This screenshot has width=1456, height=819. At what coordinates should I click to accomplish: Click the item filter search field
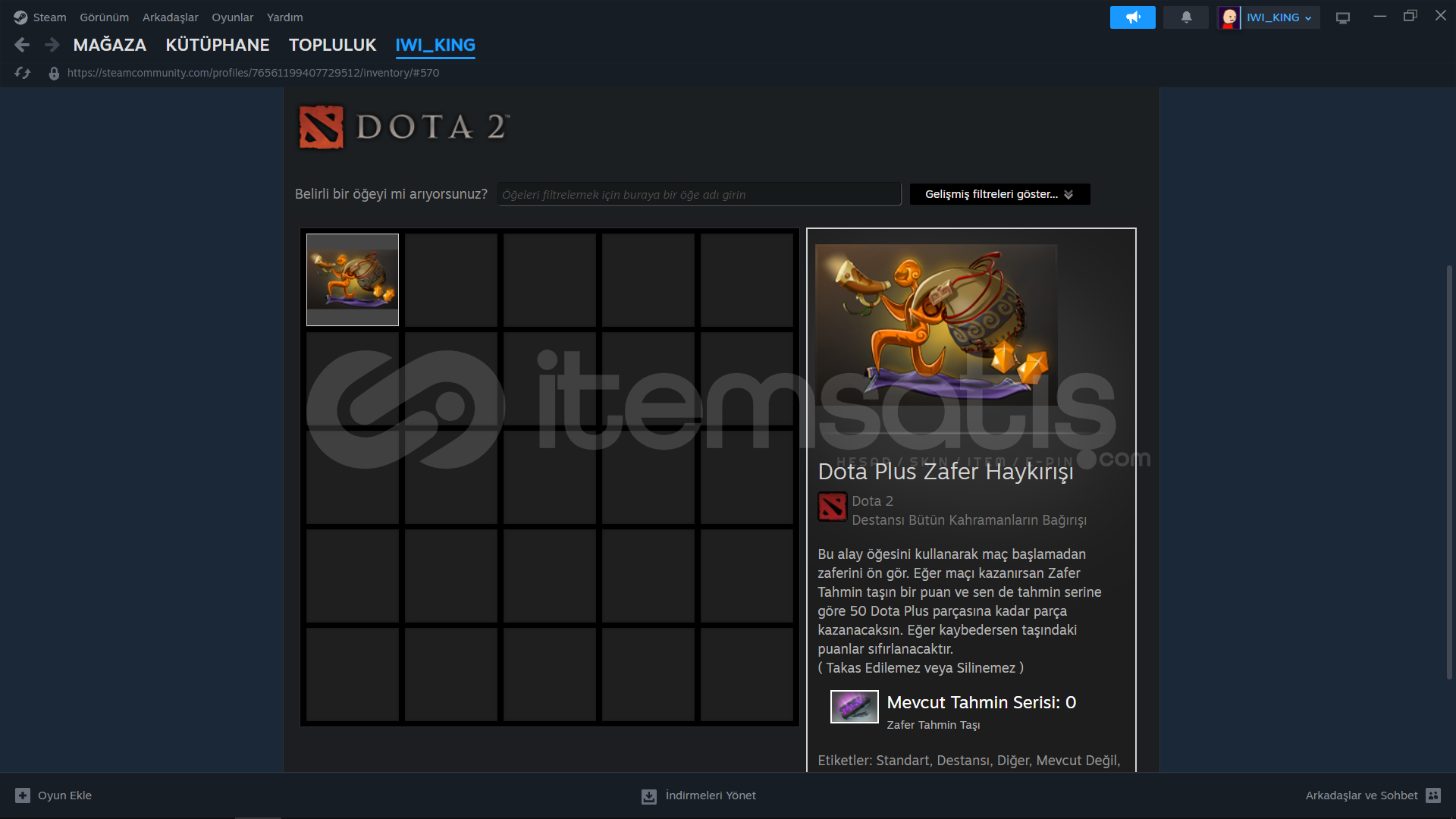[x=698, y=195]
